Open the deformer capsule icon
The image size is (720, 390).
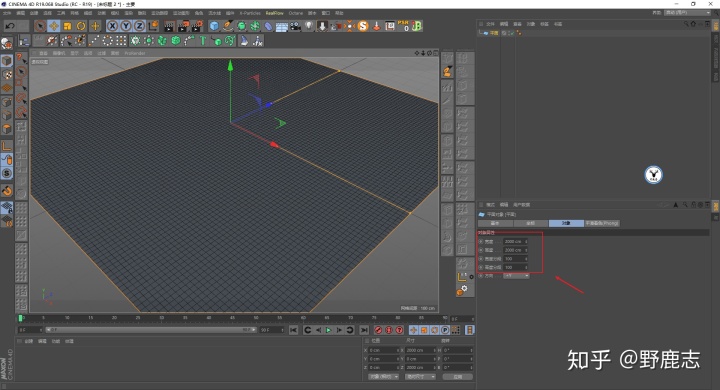(269, 26)
